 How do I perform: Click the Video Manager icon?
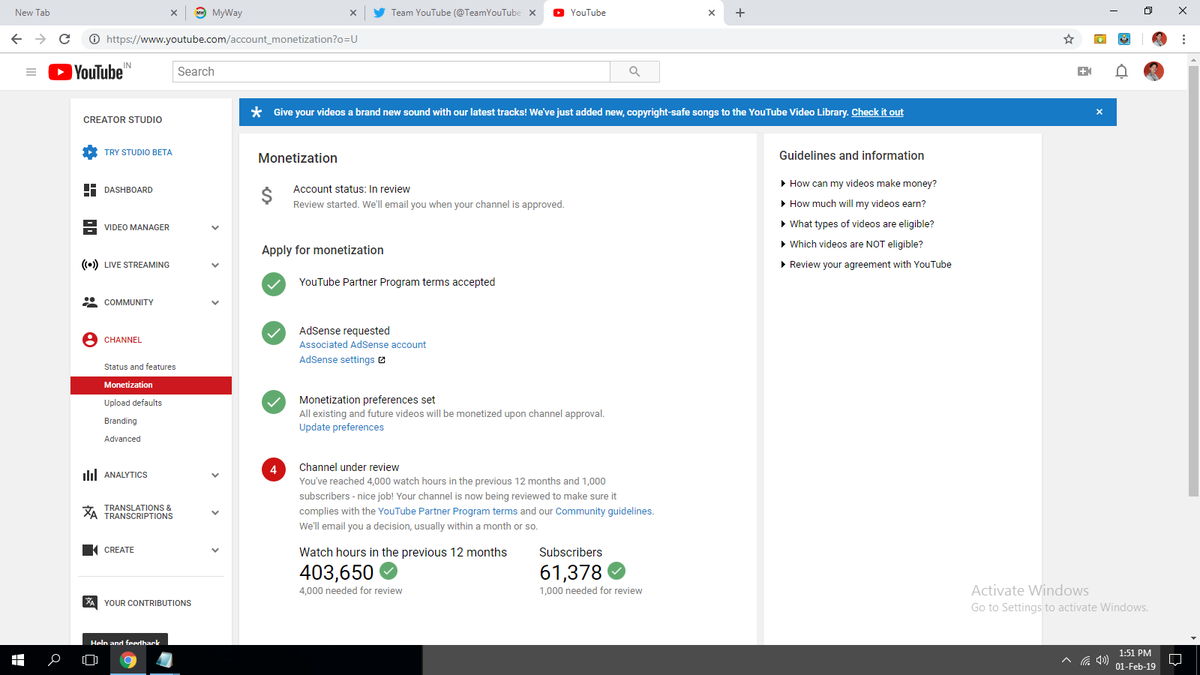click(89, 227)
